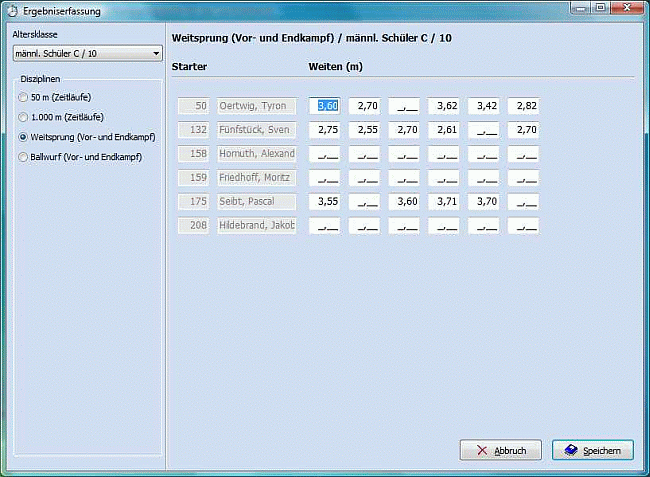Click the red X icon on Abbruch

481,451
